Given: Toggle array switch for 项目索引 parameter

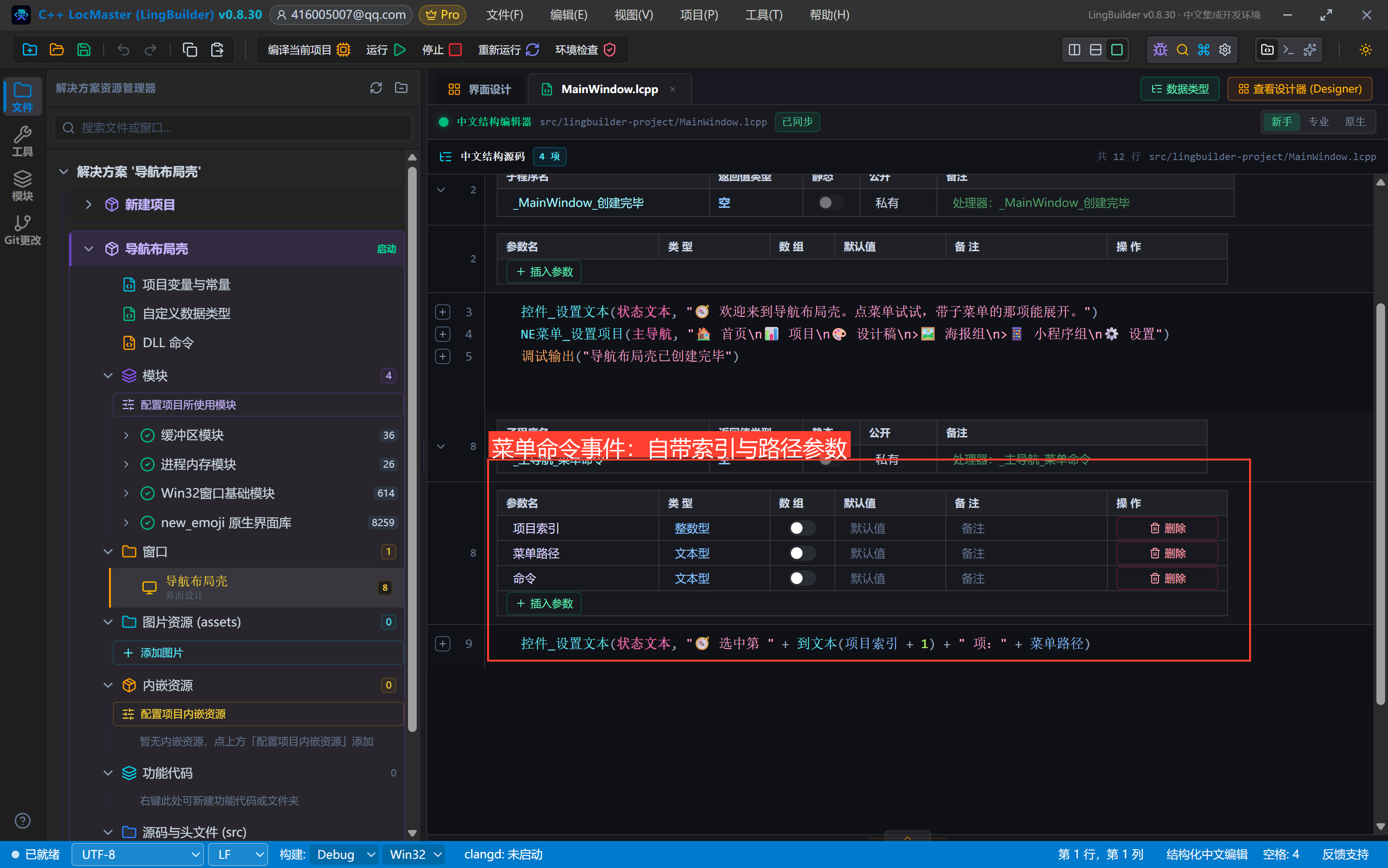Looking at the screenshot, I should [x=802, y=528].
